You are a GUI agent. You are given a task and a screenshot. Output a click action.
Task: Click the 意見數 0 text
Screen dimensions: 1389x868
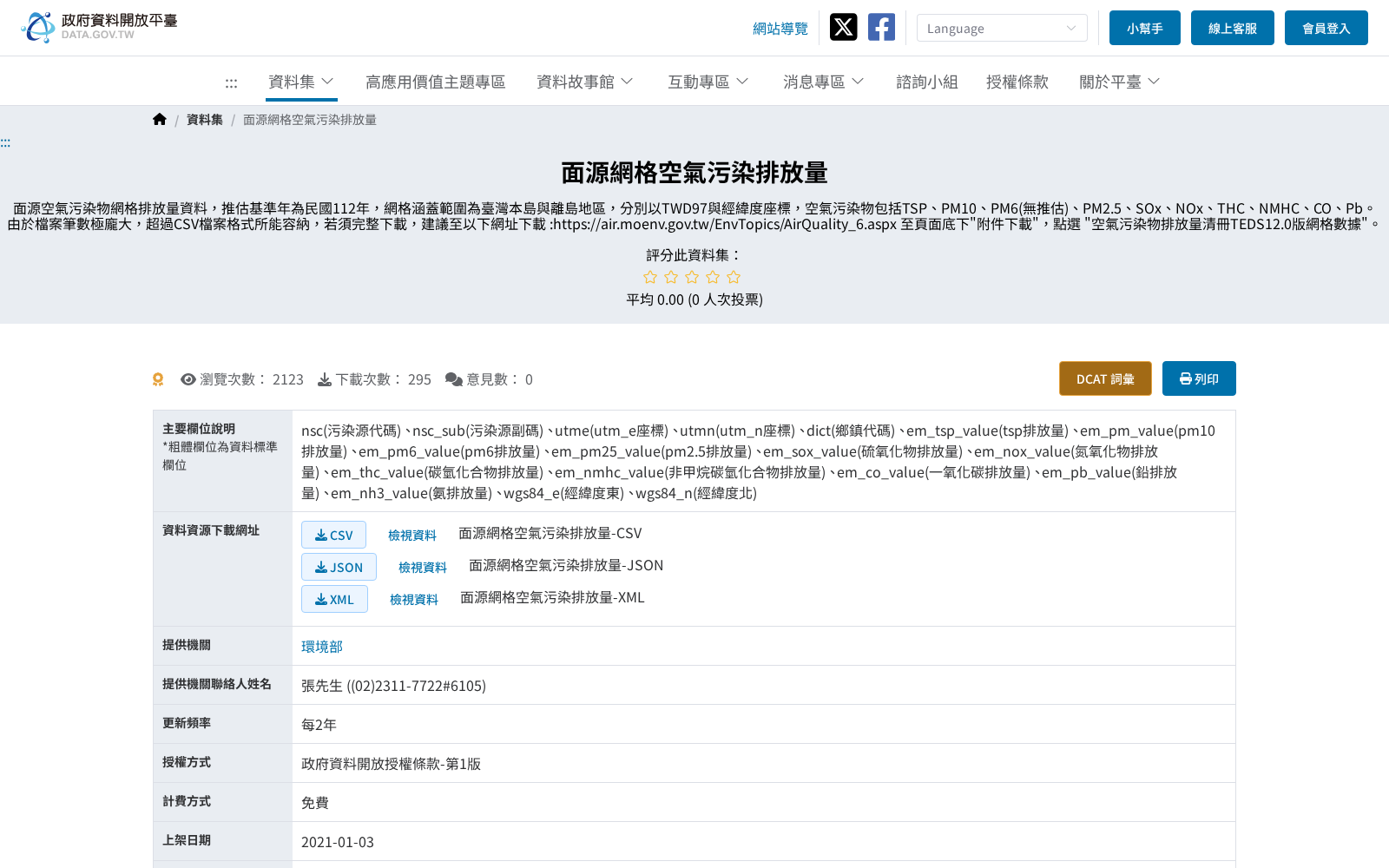click(500, 379)
